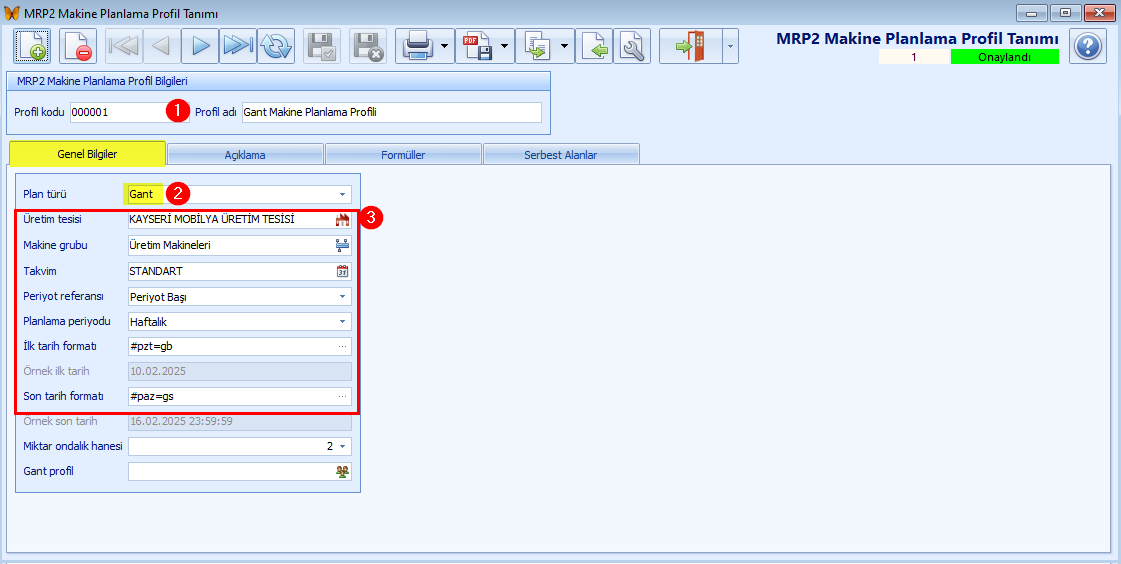Click the record number 1 box
This screenshot has height=564, width=1121.
coord(914,57)
